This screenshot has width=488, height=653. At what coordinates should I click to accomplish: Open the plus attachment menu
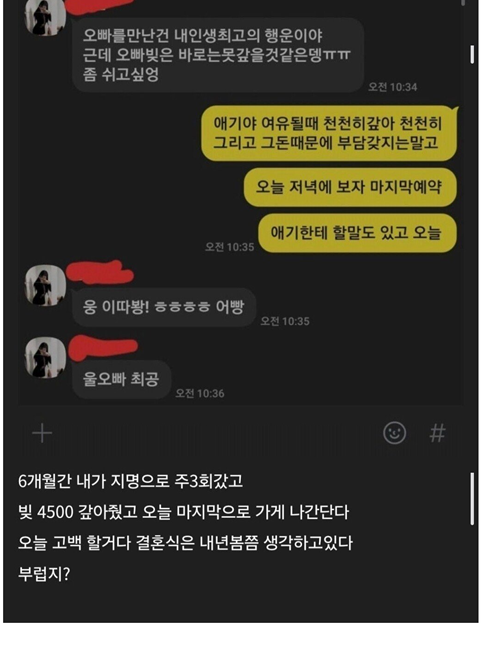(x=42, y=434)
